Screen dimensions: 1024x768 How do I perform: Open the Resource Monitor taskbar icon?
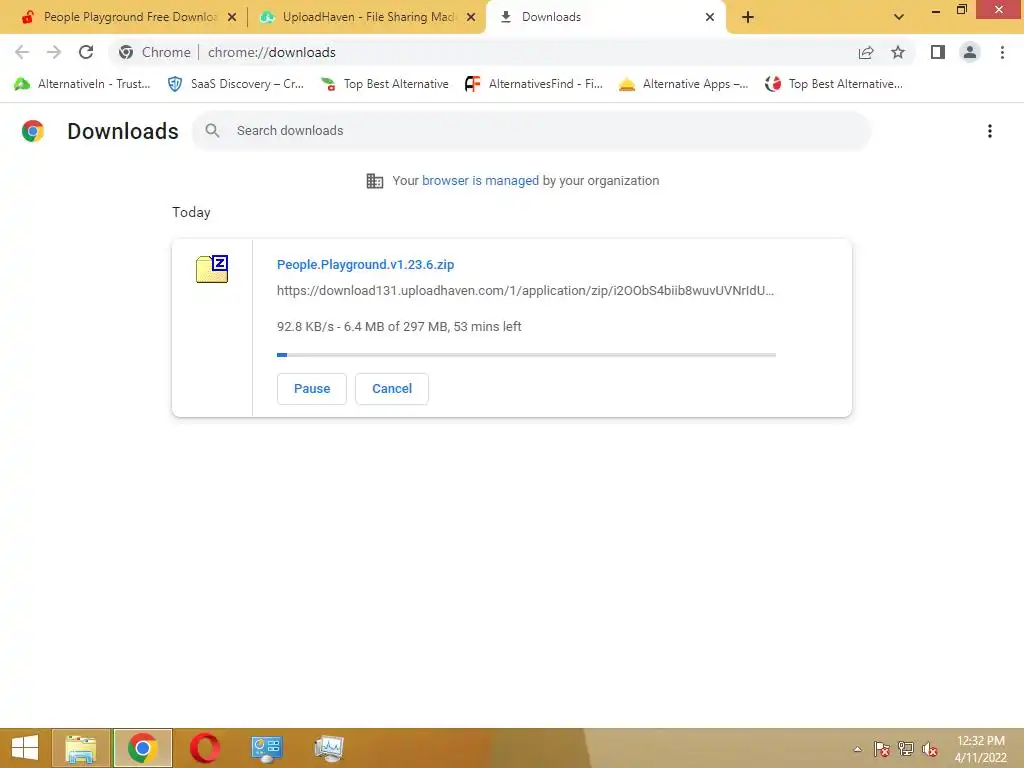[328, 748]
